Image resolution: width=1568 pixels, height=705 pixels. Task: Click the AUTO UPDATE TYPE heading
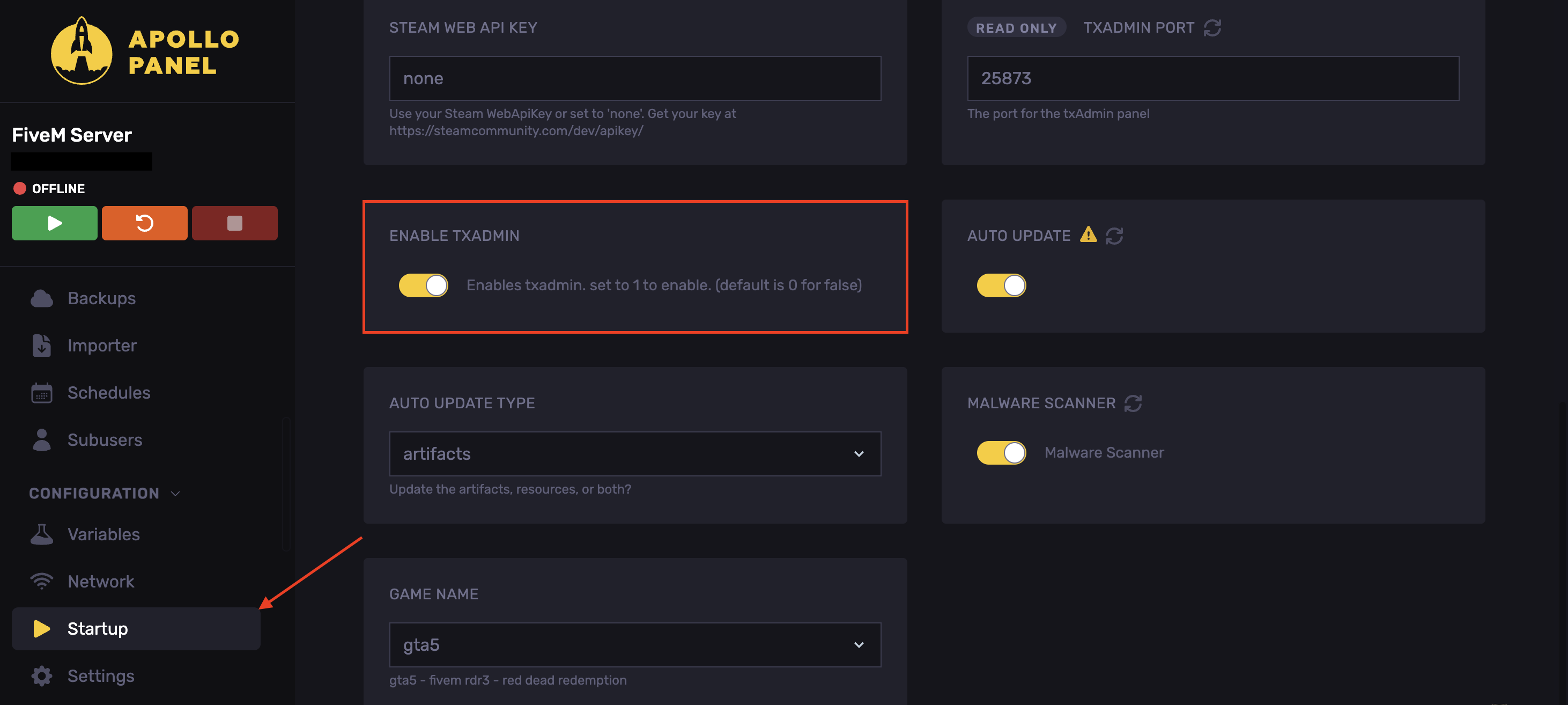point(462,403)
